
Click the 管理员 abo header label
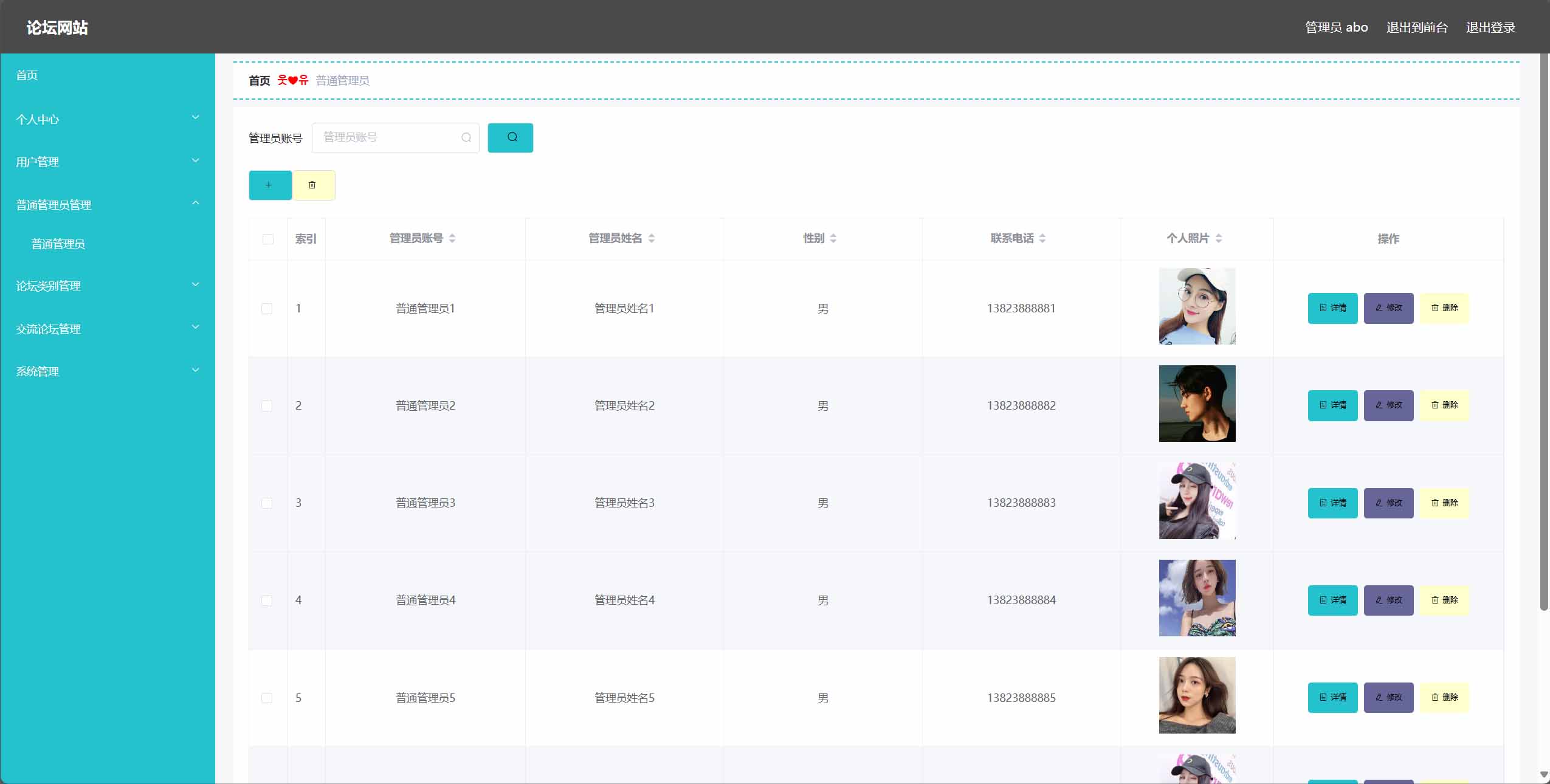tap(1337, 27)
